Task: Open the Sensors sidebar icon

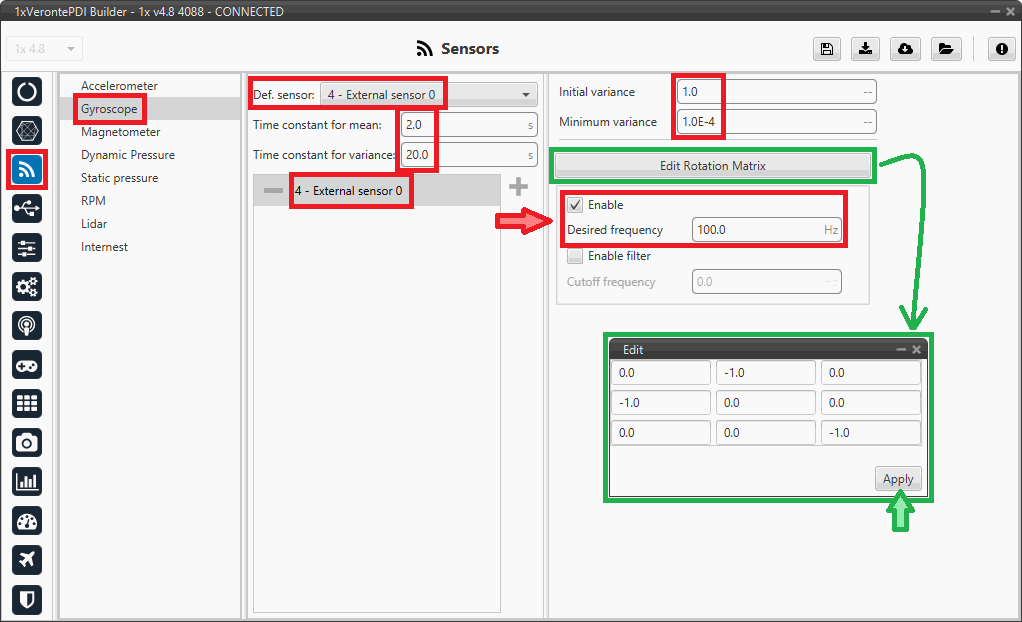Action: point(27,169)
